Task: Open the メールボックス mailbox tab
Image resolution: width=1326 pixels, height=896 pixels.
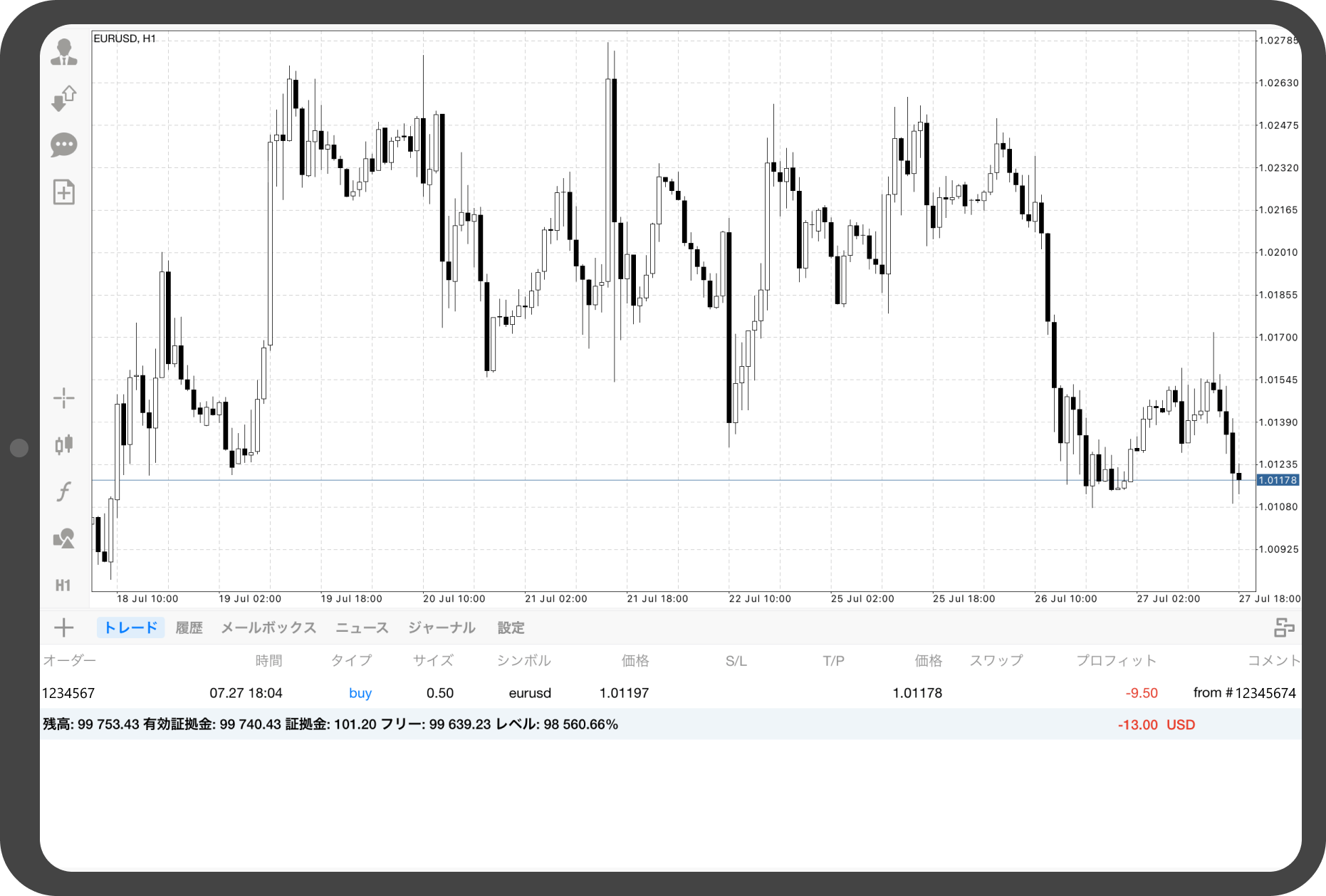Action: (268, 627)
